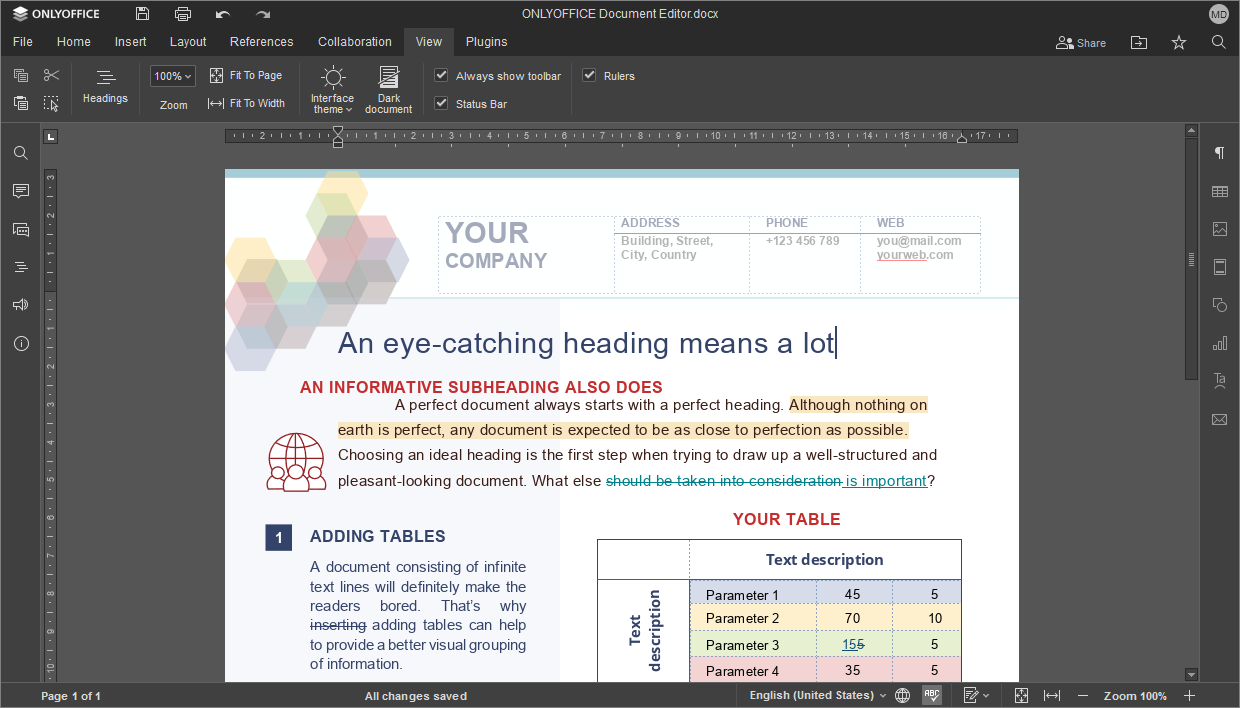Click the Save icon in title bar
Image resolution: width=1240 pixels, height=708 pixels.
tap(142, 14)
